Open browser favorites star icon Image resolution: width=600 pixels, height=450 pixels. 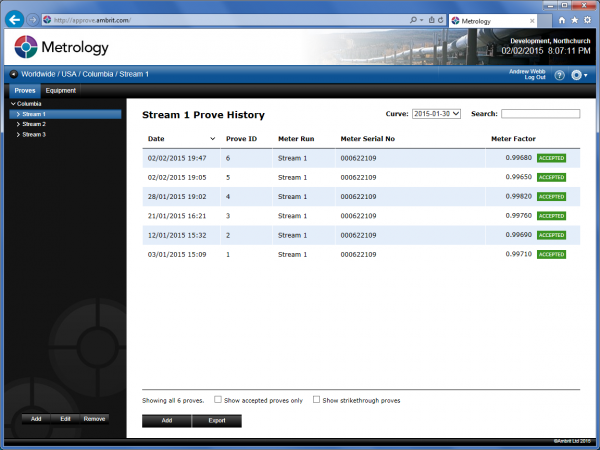tap(574, 20)
